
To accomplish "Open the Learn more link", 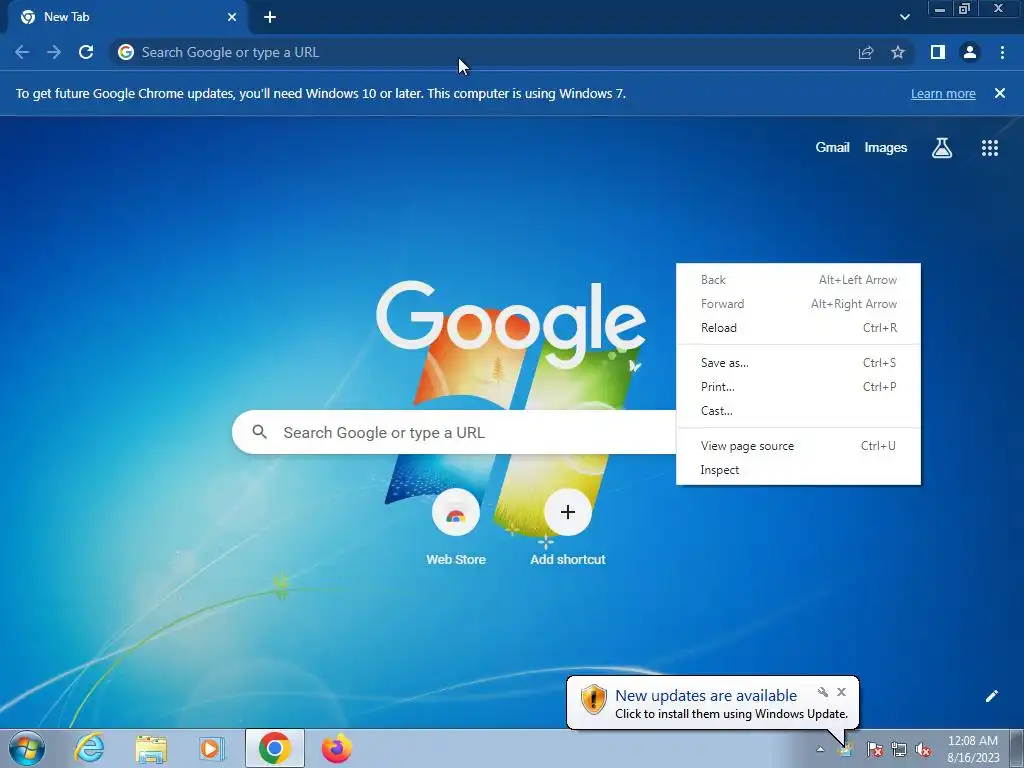I will tap(943, 93).
